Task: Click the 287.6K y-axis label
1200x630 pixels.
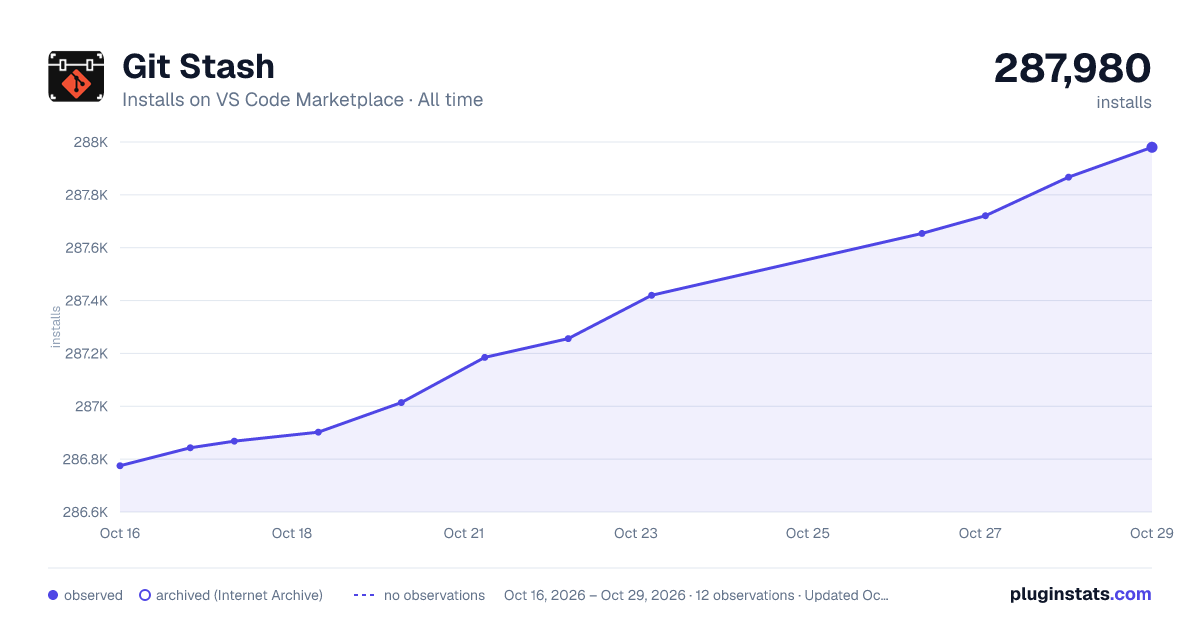Action: tap(86, 248)
